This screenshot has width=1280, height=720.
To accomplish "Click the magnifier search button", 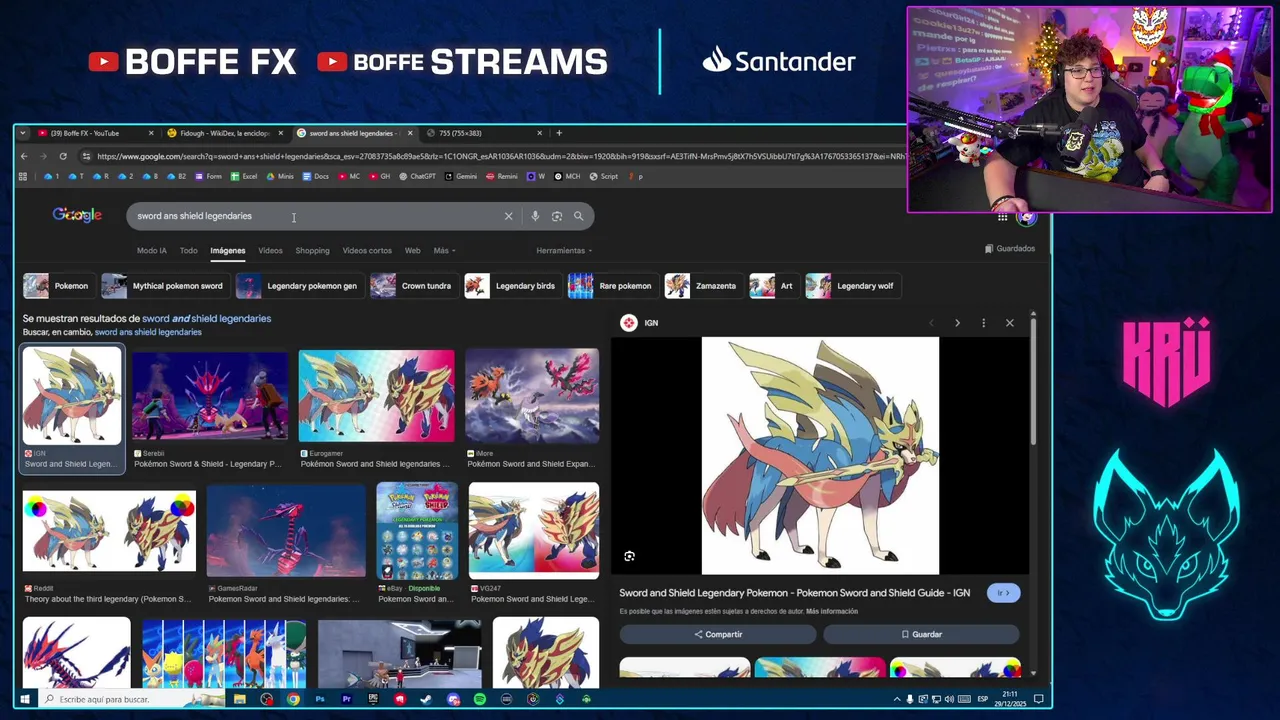I will click(578, 216).
